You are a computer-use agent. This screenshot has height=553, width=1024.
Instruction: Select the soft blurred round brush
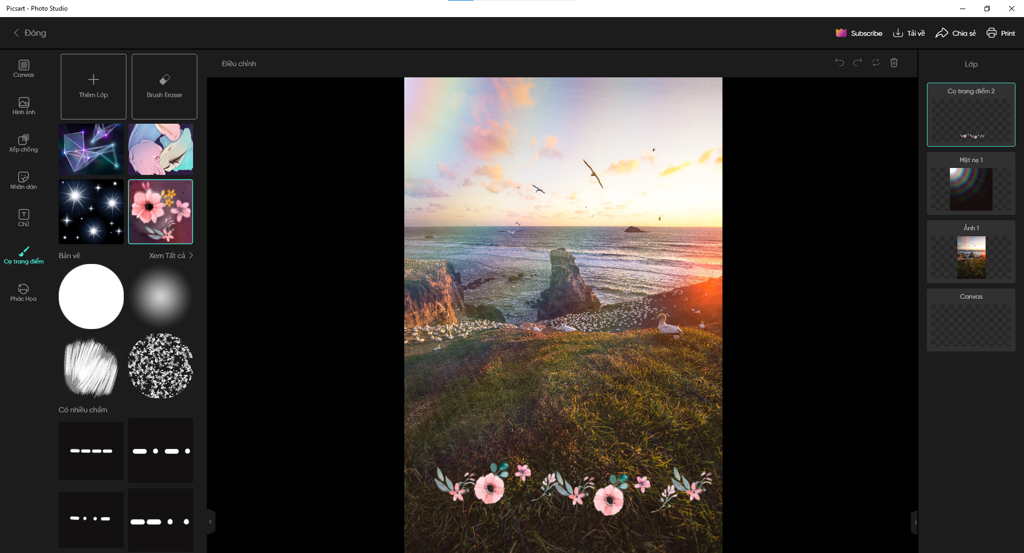click(161, 296)
